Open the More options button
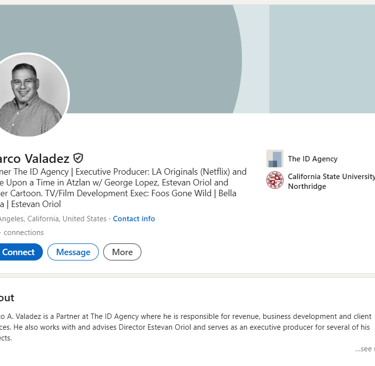 (x=122, y=252)
